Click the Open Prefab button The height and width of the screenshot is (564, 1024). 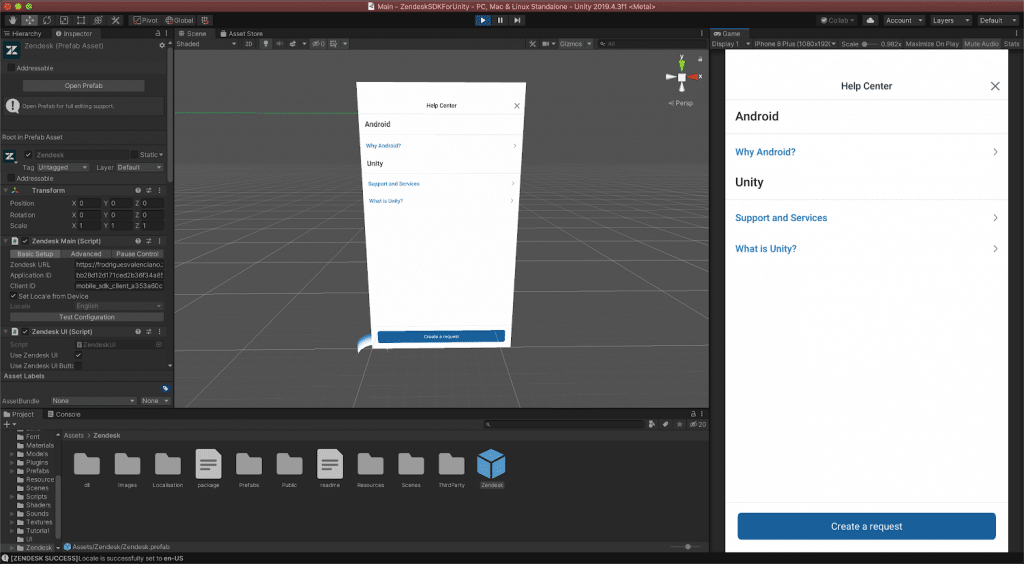click(x=83, y=85)
